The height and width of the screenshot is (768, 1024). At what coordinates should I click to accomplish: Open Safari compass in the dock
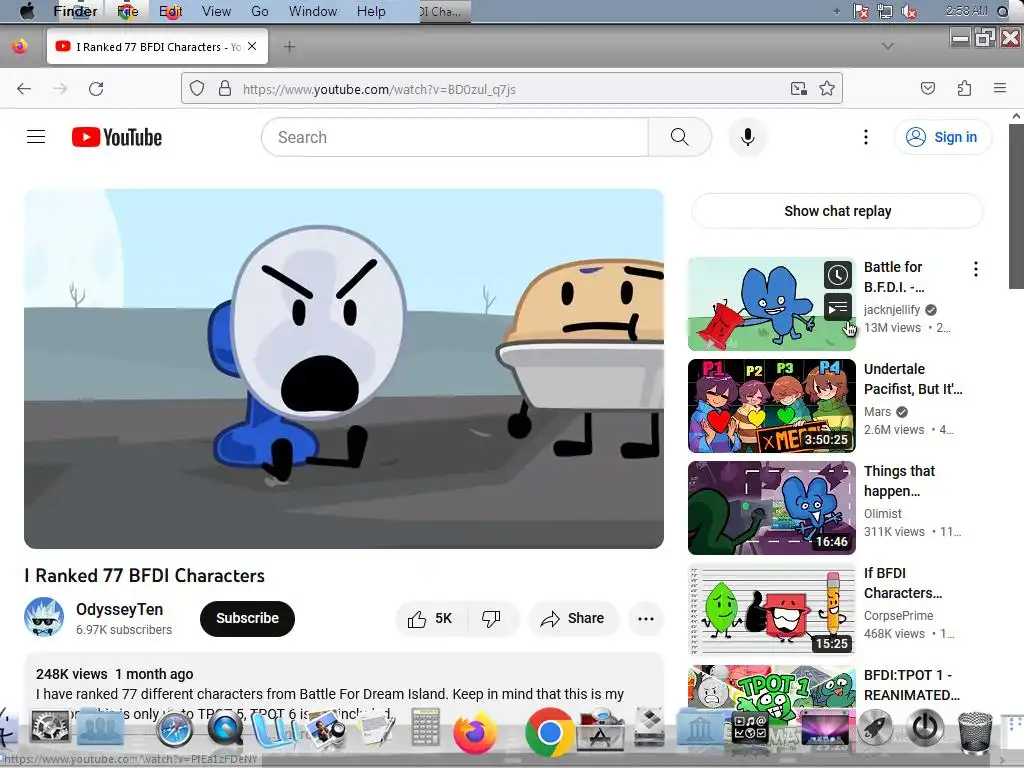[x=174, y=729]
